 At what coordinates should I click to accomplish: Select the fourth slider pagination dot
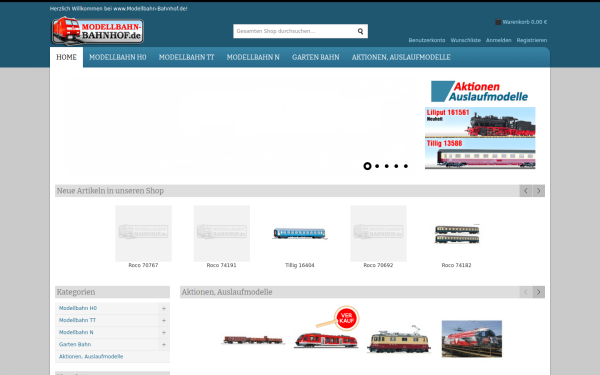[x=396, y=166]
